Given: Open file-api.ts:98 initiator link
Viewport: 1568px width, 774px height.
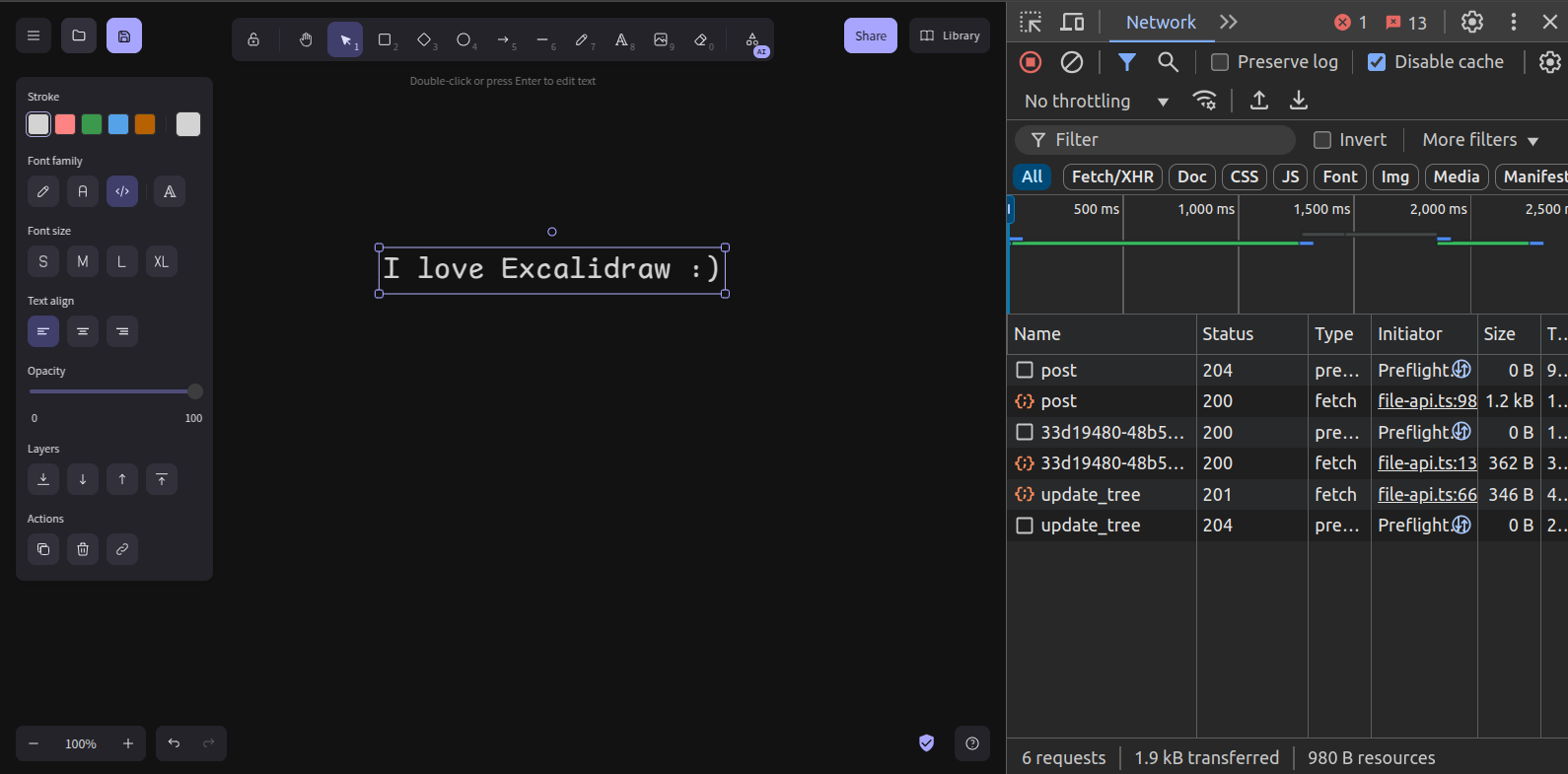Looking at the screenshot, I should pyautogui.click(x=1427, y=401).
